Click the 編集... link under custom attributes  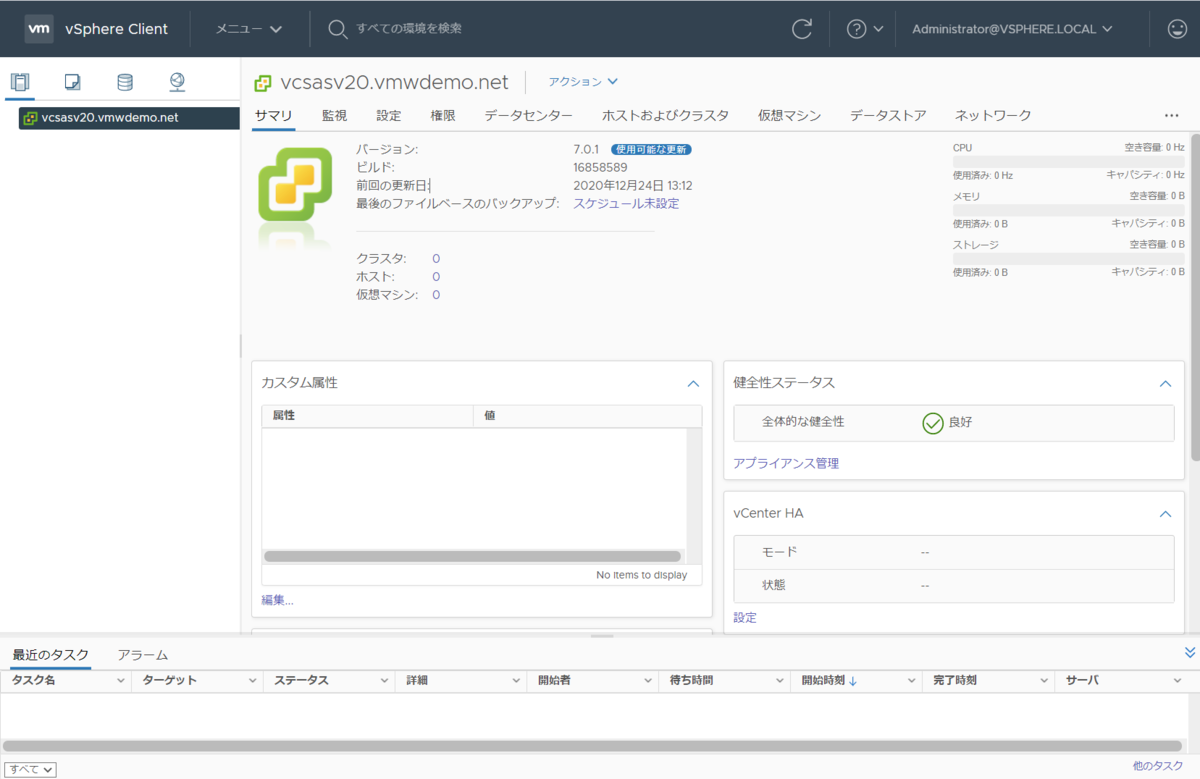(x=277, y=600)
